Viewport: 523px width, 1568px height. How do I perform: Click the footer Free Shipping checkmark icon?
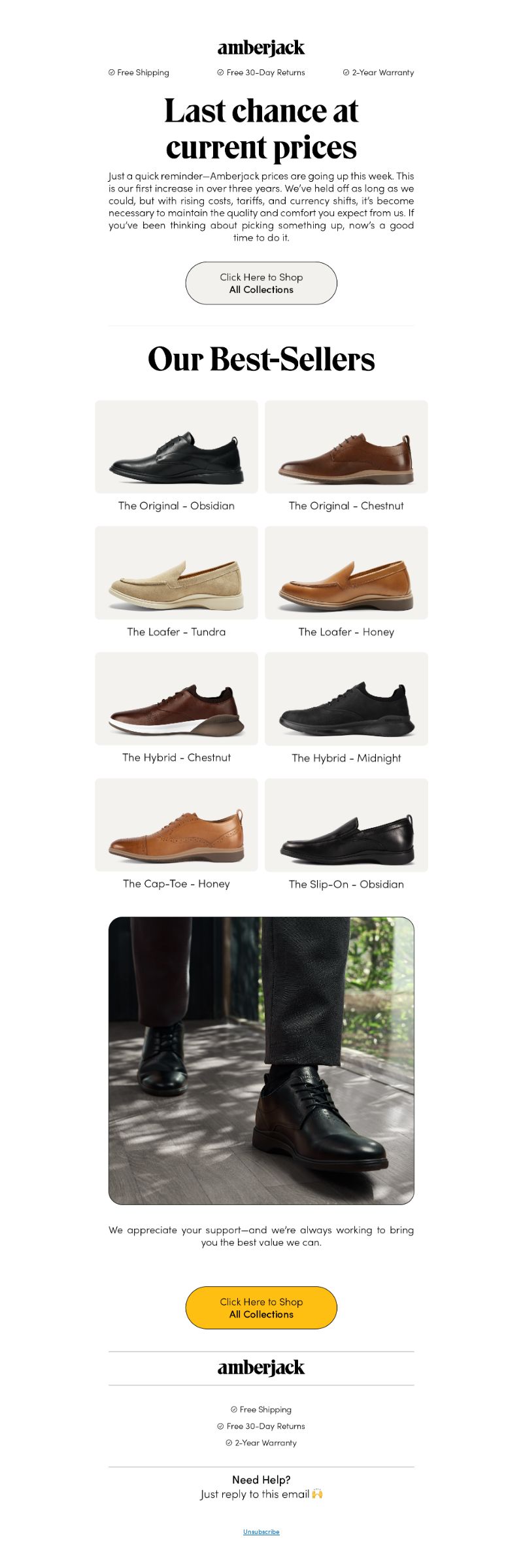[233, 1409]
